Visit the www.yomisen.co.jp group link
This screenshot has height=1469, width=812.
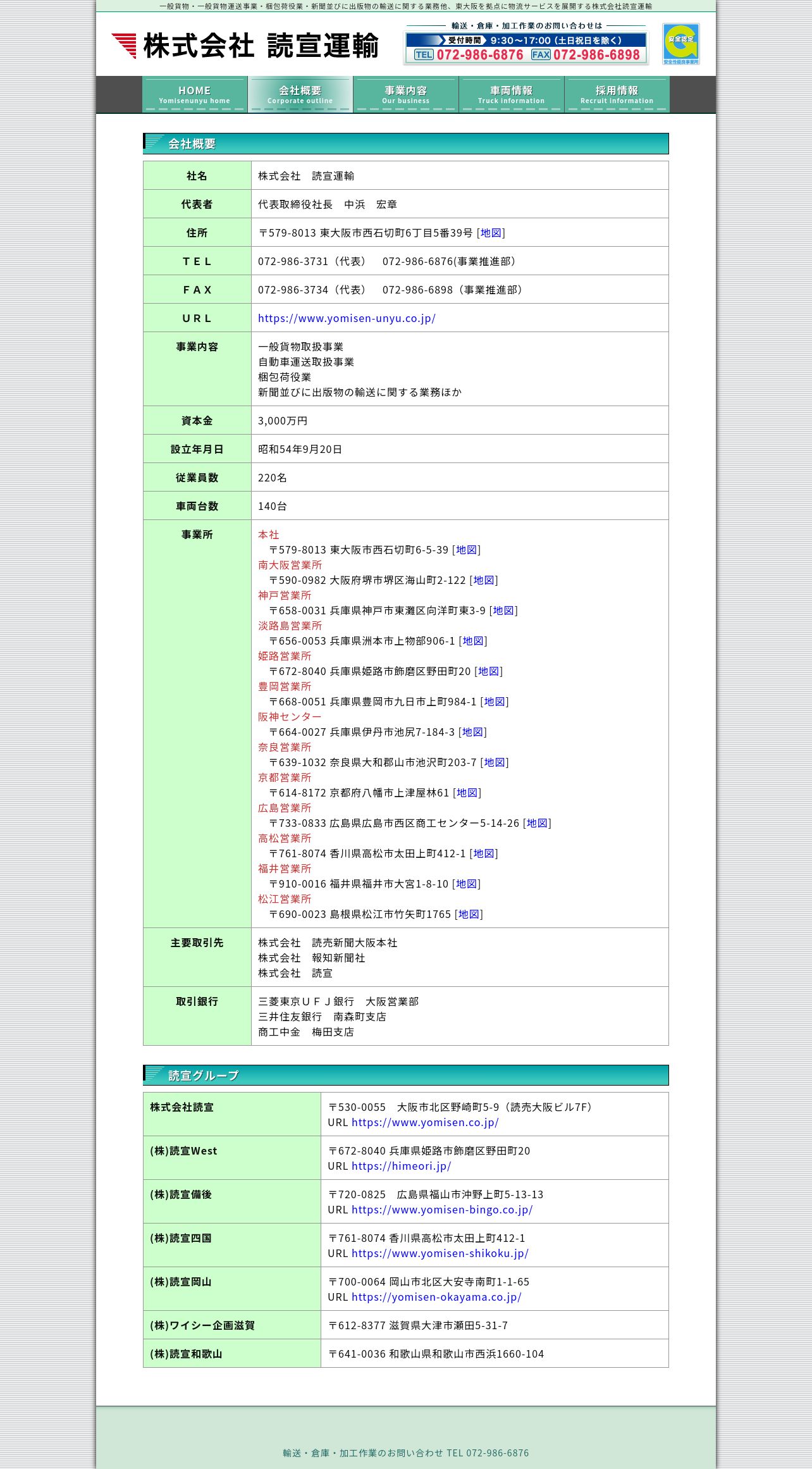coord(425,1122)
